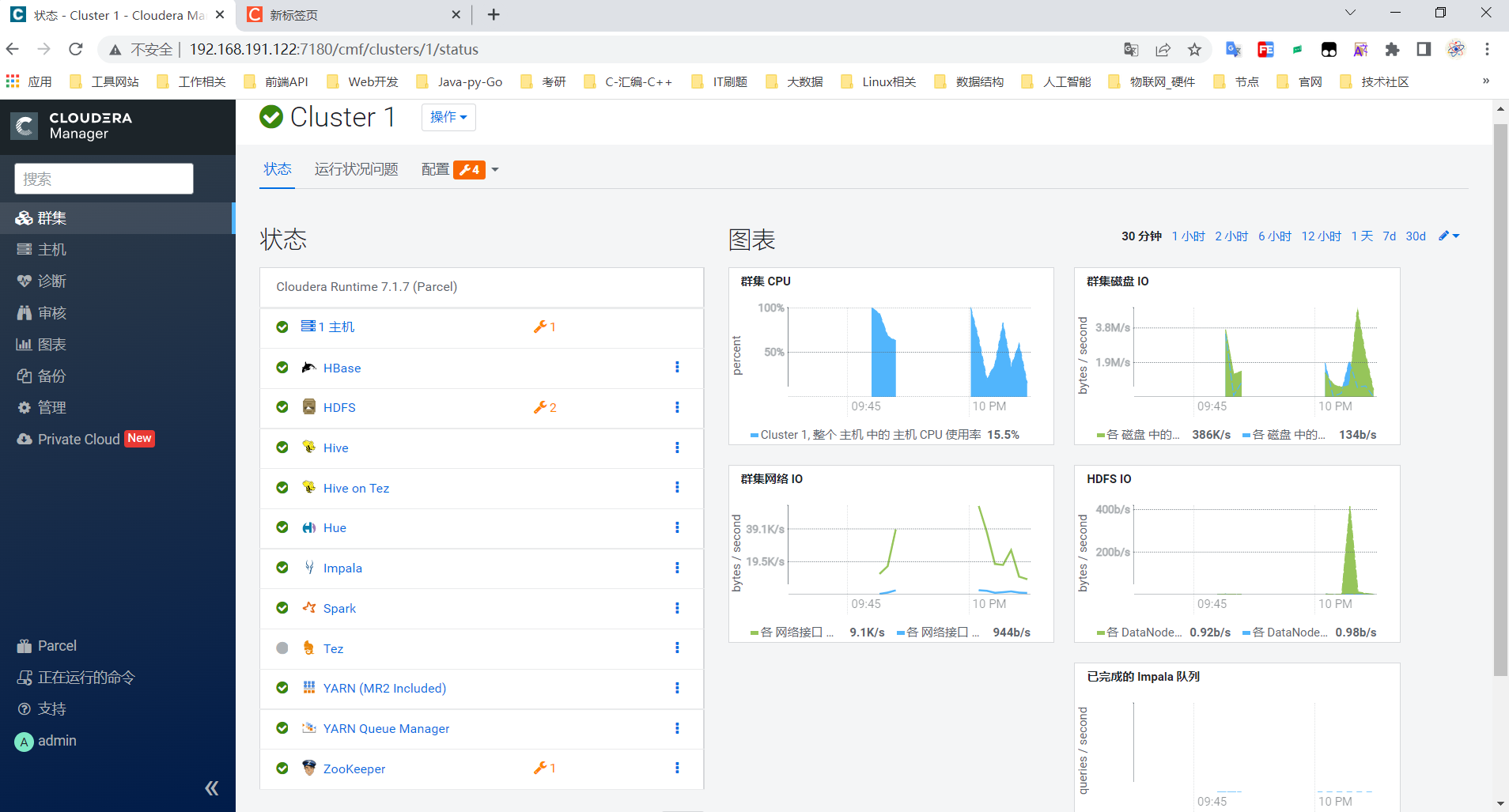1509x812 pixels.
Task: Switch to the 运行状况问题 tab
Action: point(355,169)
